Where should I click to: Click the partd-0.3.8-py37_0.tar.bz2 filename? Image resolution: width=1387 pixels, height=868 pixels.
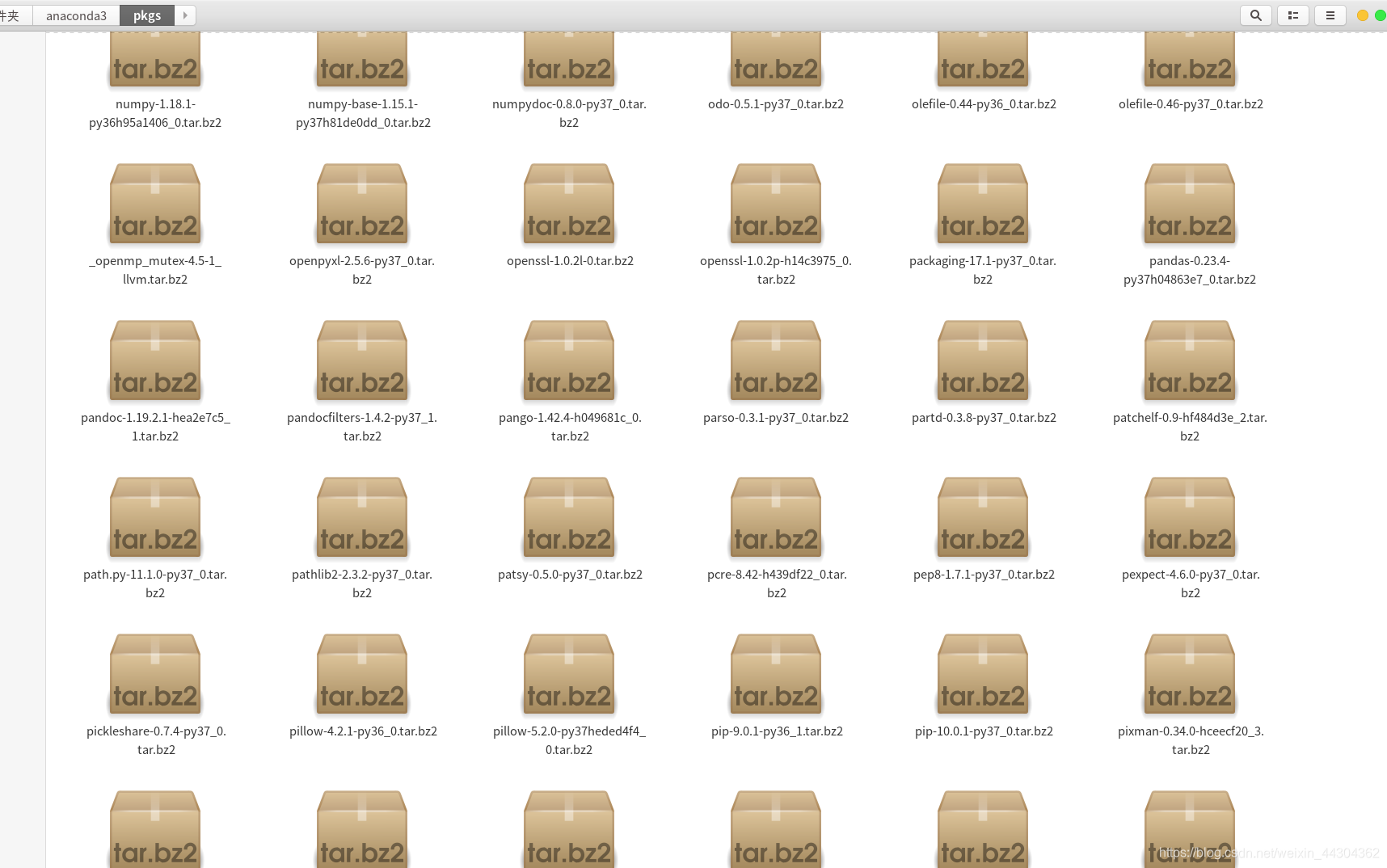coord(984,418)
